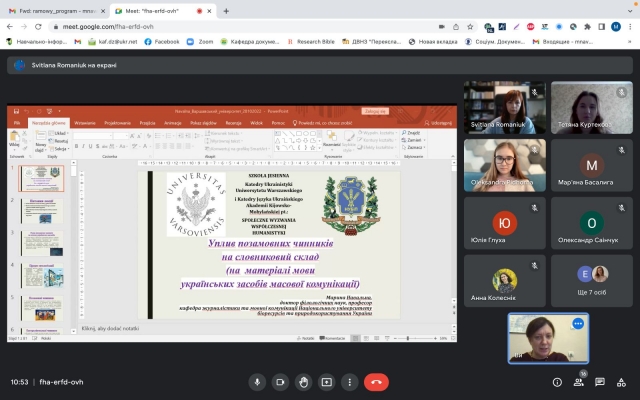Open kaf.dz@ukr.net bookmark
Screen dimensions: 640x400
point(113,42)
